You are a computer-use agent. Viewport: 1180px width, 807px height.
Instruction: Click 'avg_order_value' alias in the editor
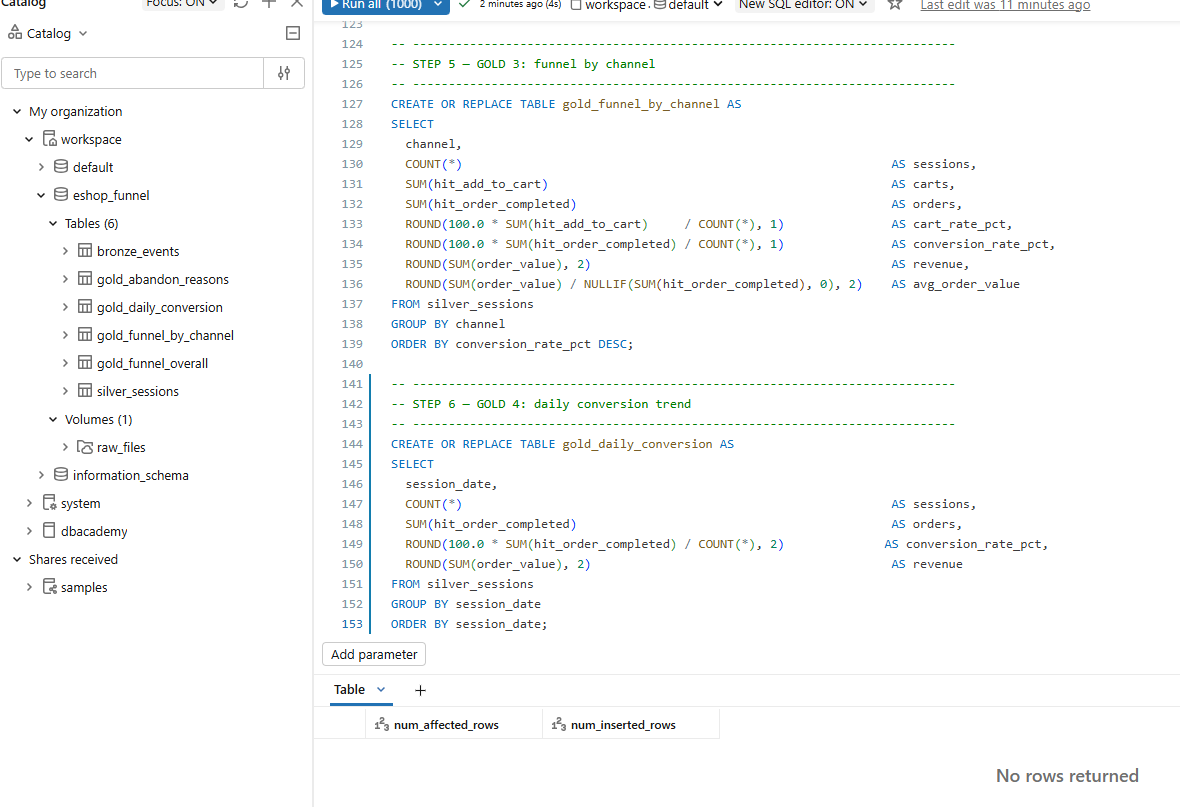coord(966,284)
